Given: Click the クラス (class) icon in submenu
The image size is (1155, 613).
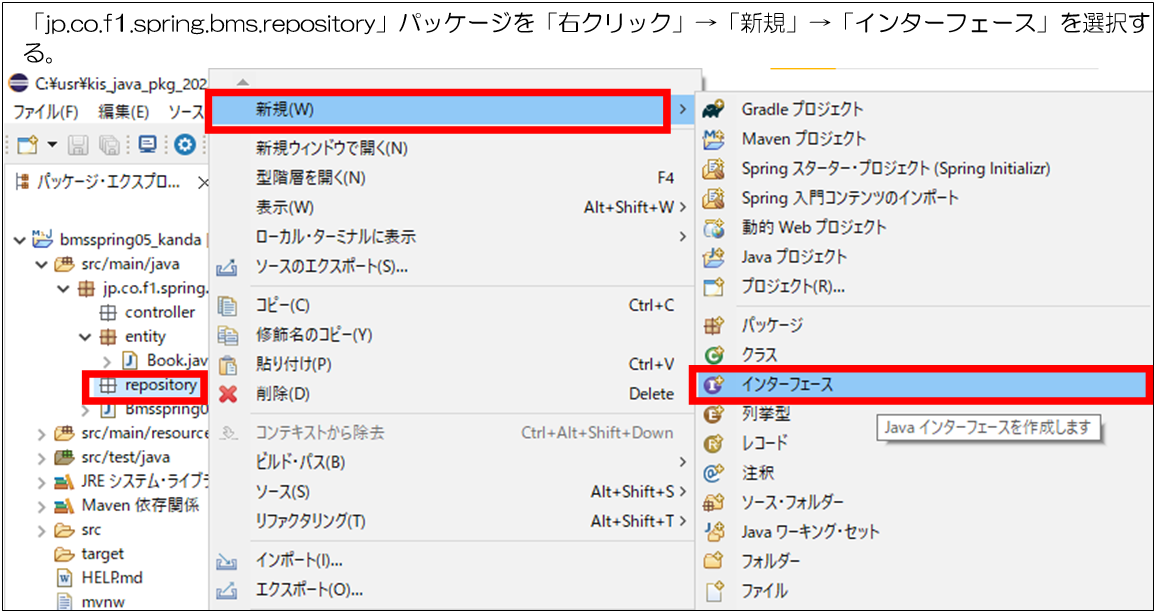Looking at the screenshot, I should 714,355.
